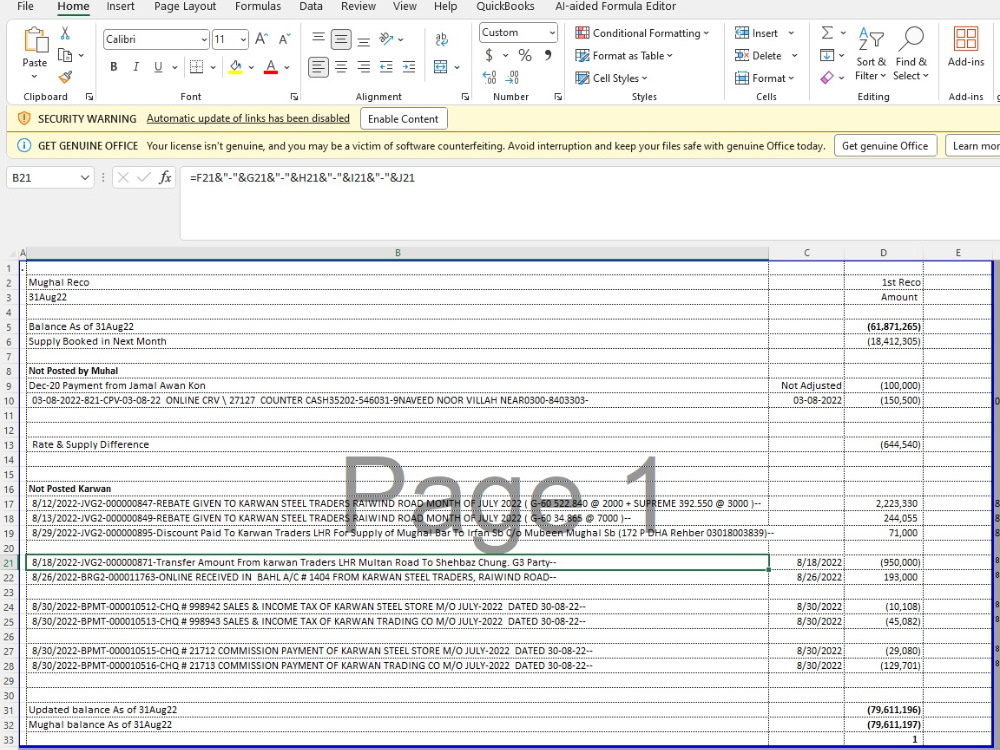This screenshot has height=750, width=1000.
Task: Toggle Bold formatting
Action: 114,67
